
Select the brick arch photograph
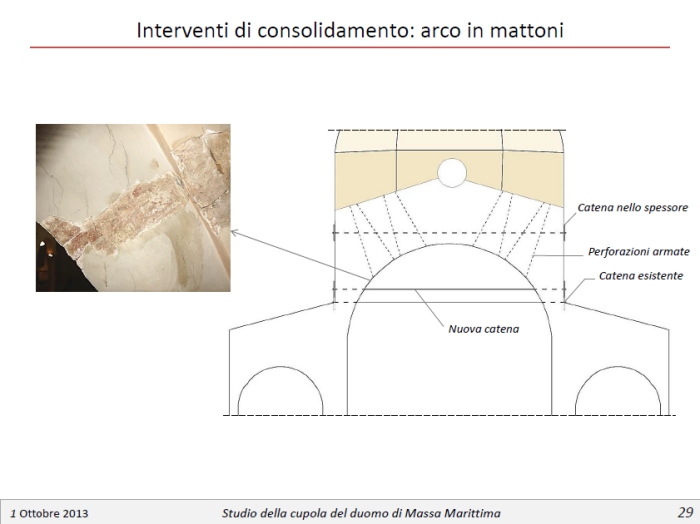[133, 207]
